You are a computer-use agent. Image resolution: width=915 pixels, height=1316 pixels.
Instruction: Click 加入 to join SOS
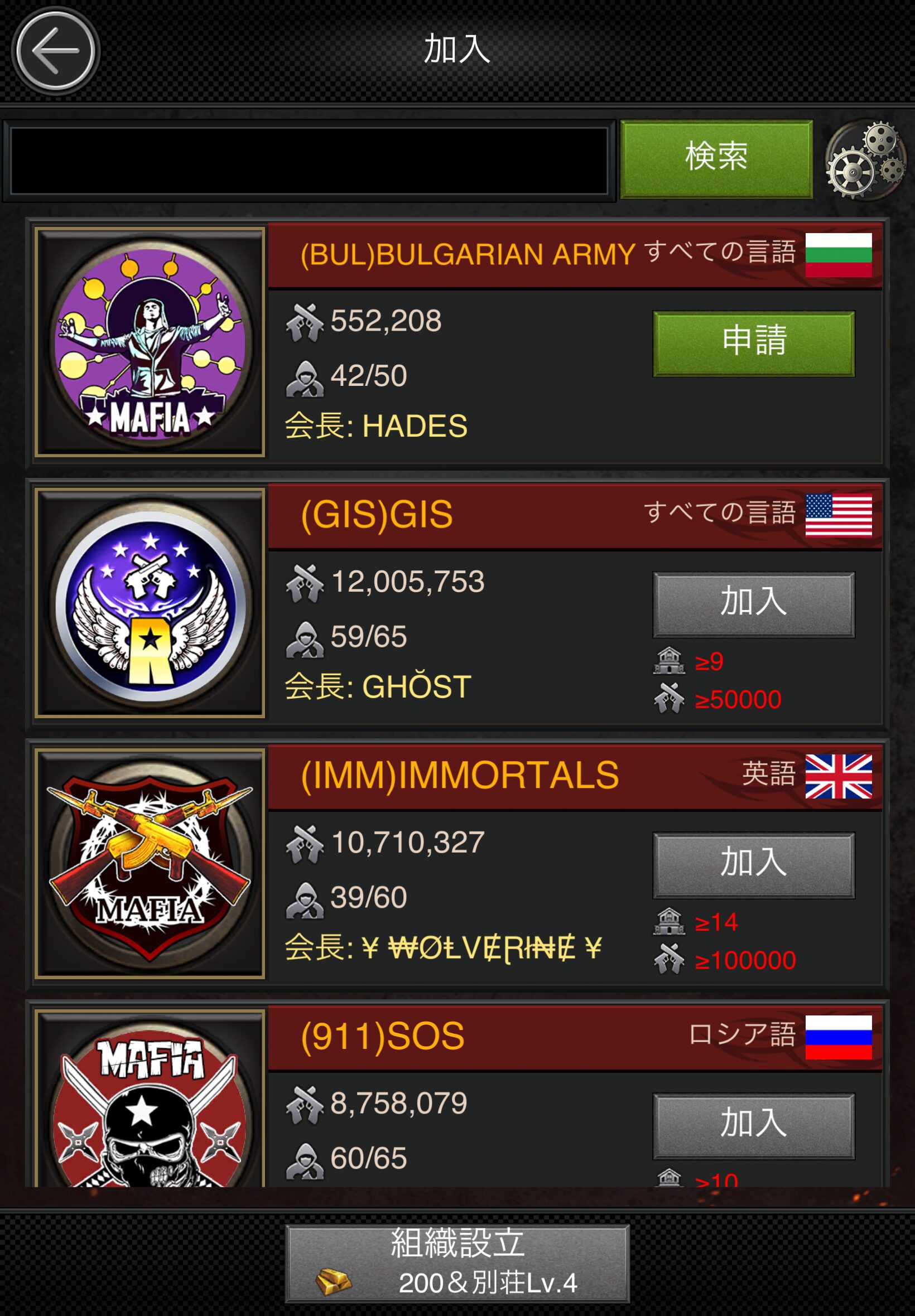click(x=754, y=1126)
